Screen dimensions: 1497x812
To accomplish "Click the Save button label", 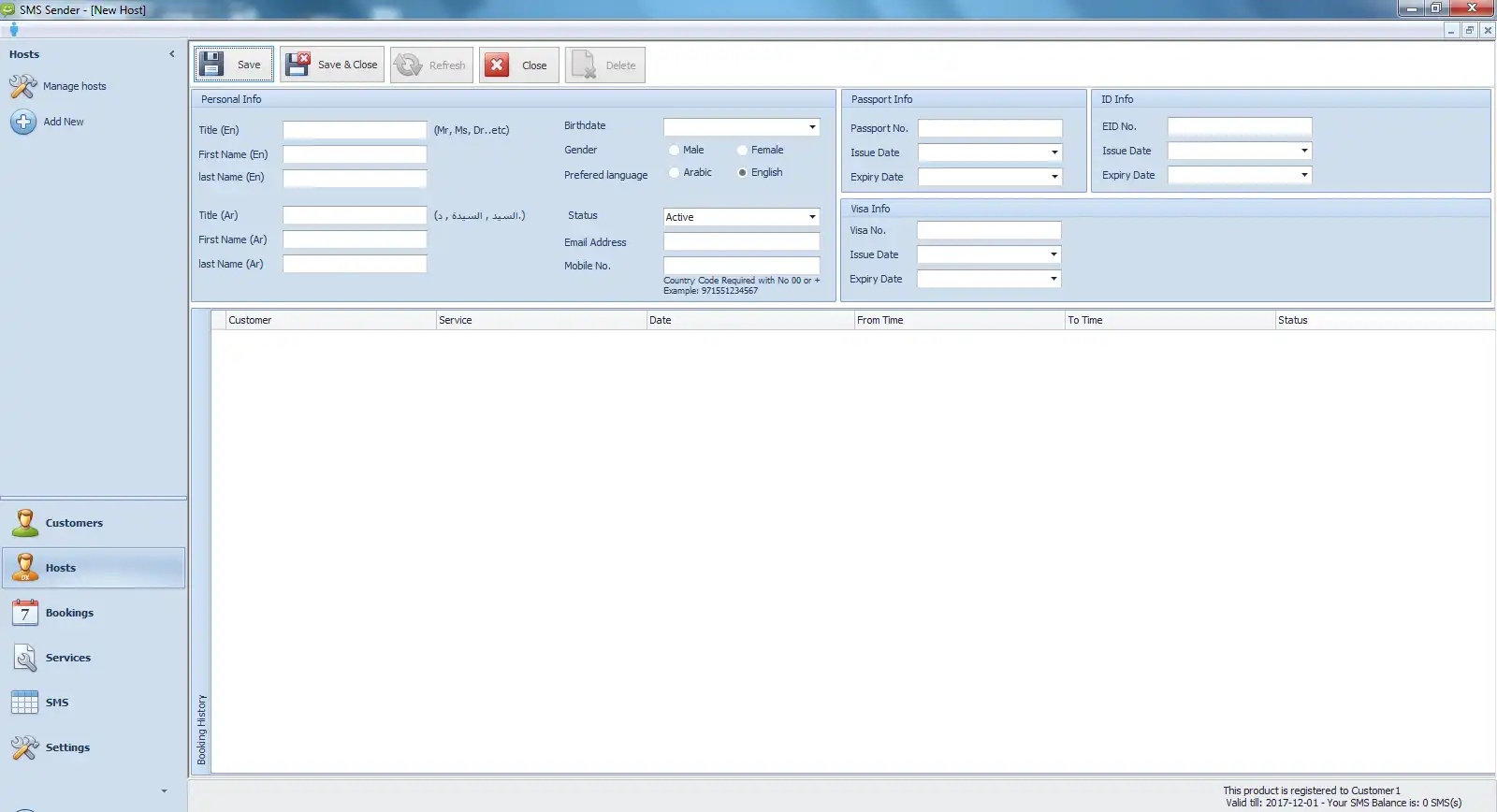I will point(249,65).
